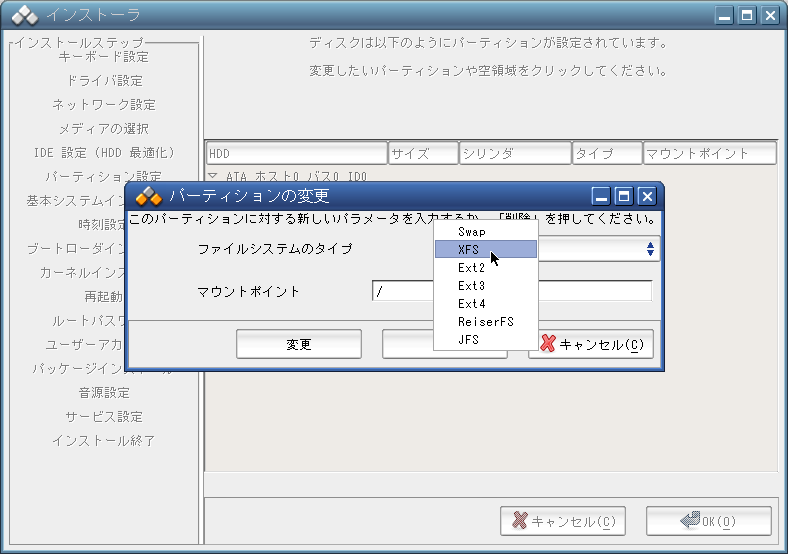Close the パーティションの変更 dialog window
This screenshot has height=554, width=788.
[646, 196]
